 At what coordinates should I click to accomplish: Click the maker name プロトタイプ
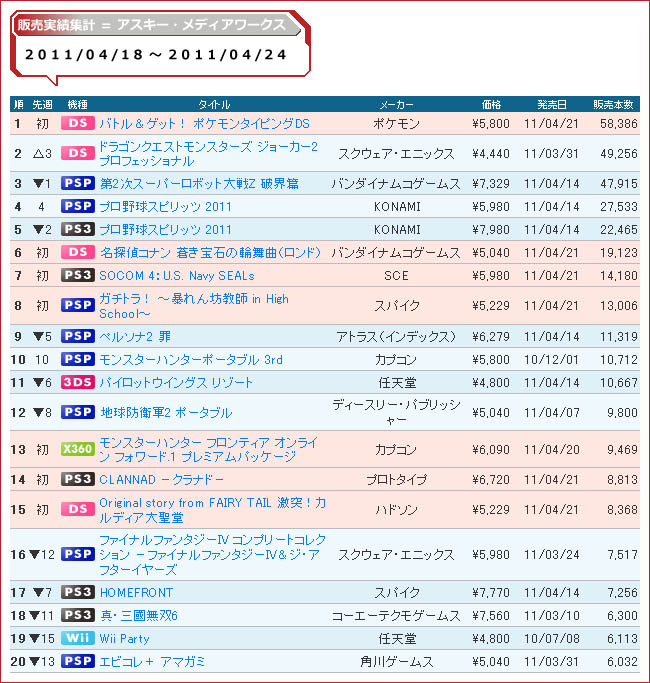pos(396,480)
